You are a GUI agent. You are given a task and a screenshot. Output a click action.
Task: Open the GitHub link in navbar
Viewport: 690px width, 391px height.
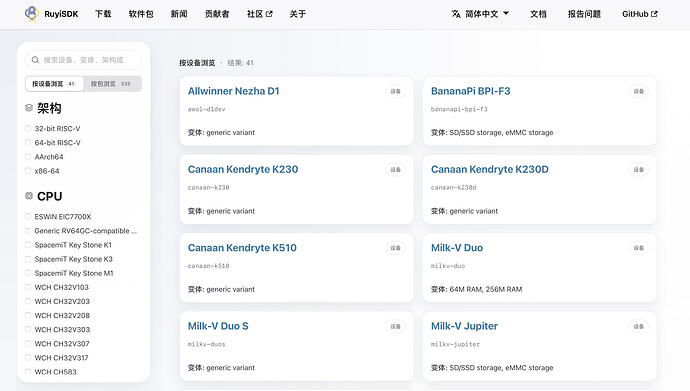click(639, 14)
